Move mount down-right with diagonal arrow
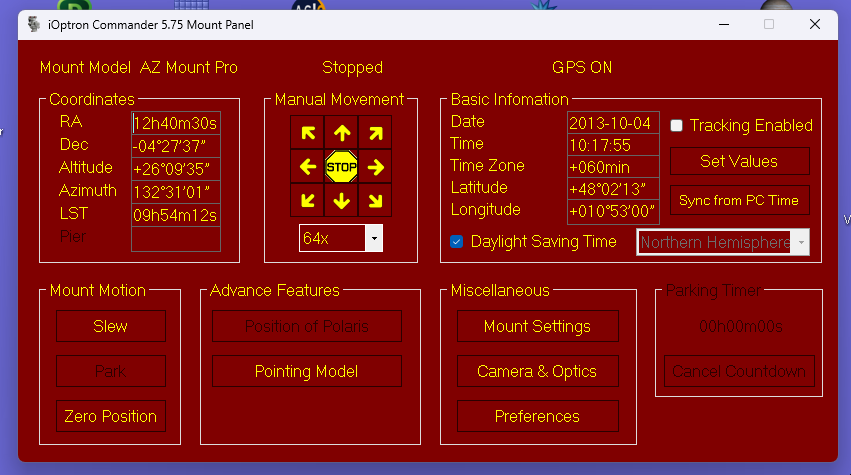 (375, 200)
